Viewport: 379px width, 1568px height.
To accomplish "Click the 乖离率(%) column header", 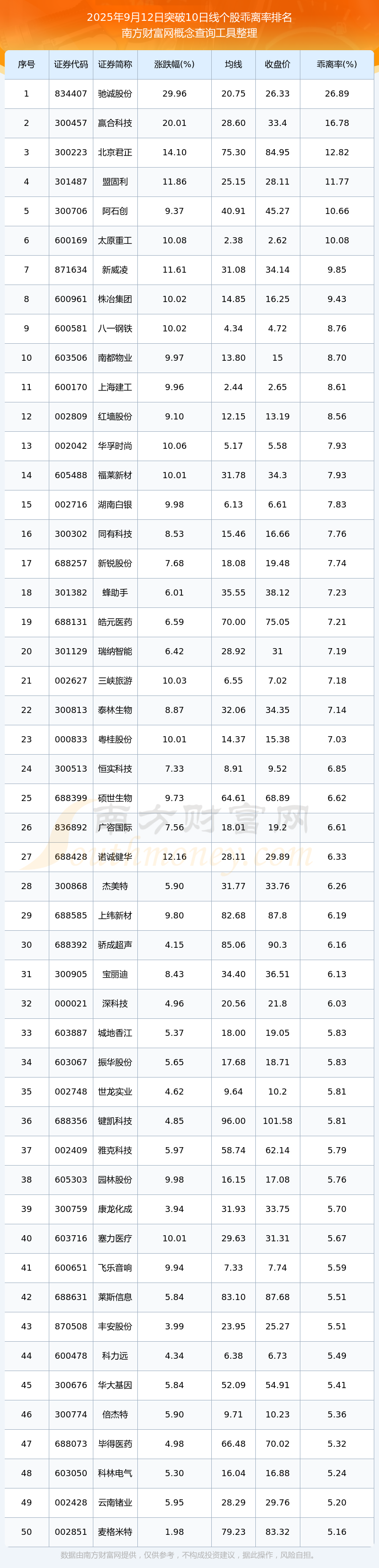I will [337, 64].
